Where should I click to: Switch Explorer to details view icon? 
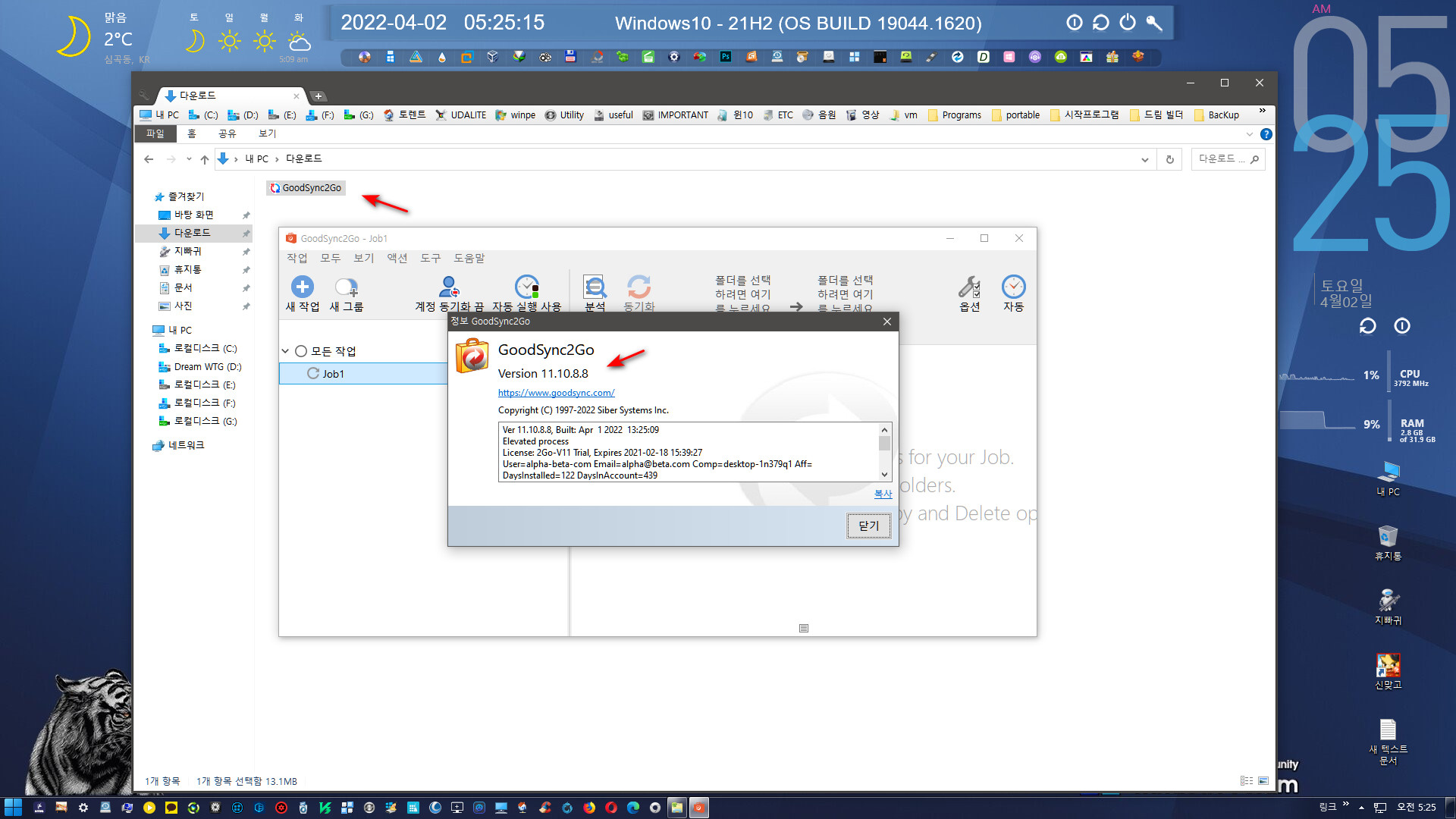[x=1247, y=780]
